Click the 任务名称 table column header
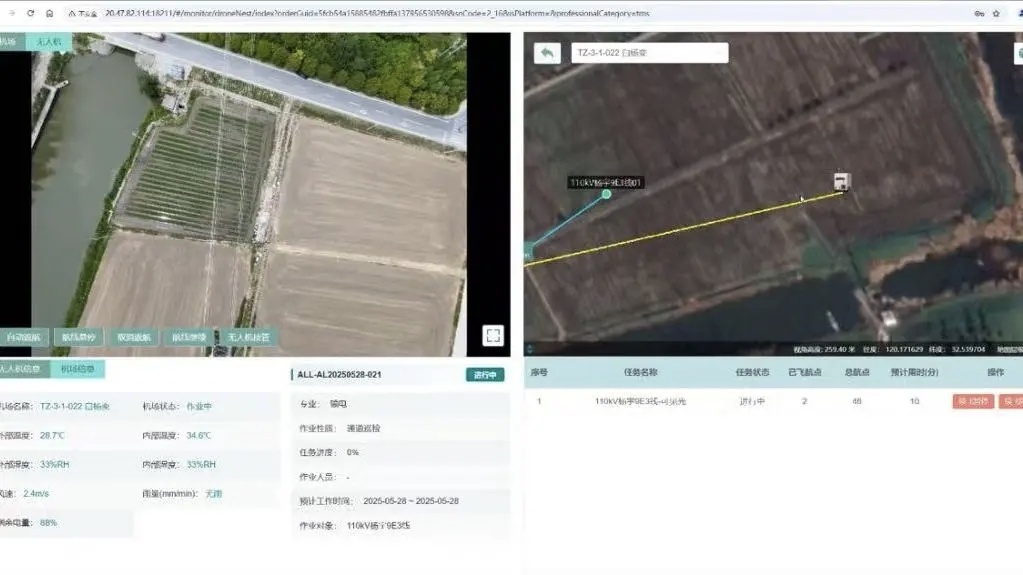The image size is (1023, 575). point(641,372)
